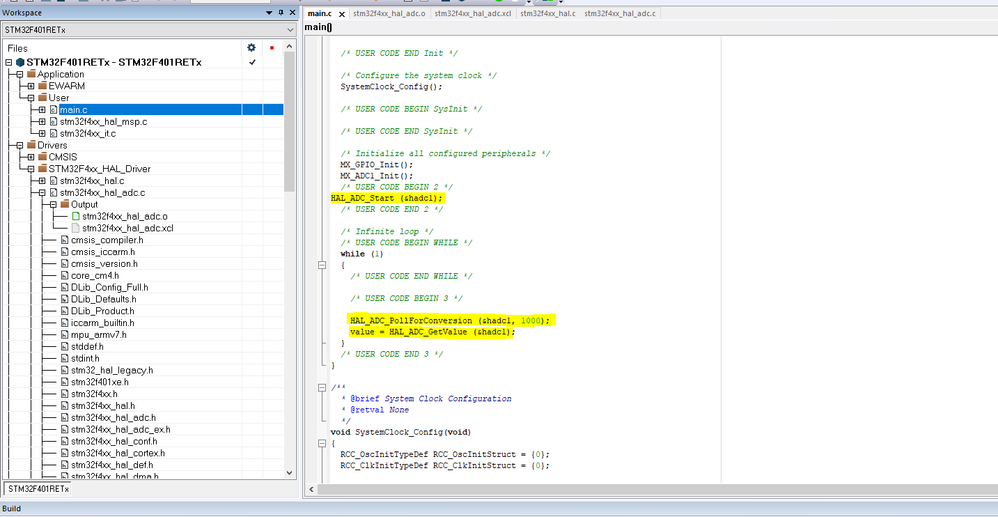
Task: Collapse the while loop code fold marker
Action: tap(321, 265)
